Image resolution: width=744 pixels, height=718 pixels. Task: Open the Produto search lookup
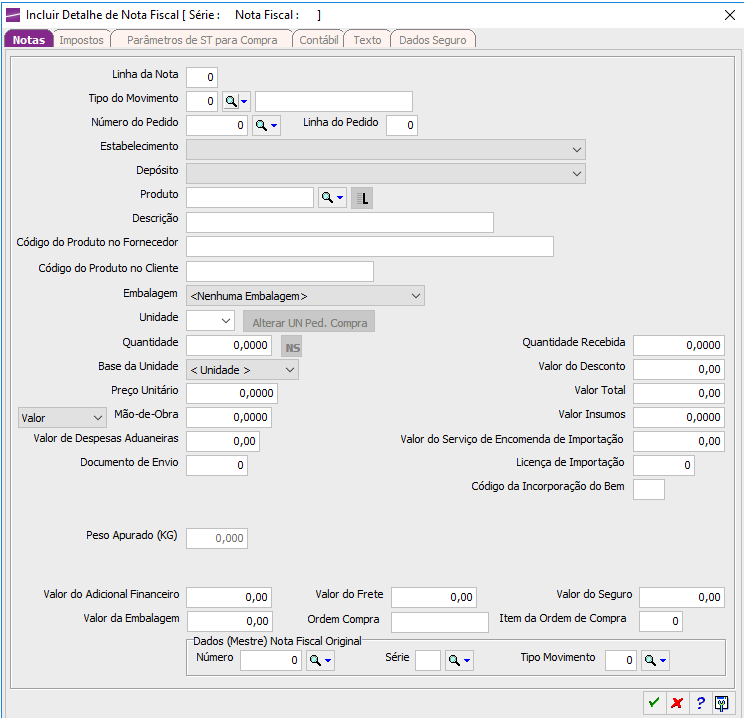[333, 197]
